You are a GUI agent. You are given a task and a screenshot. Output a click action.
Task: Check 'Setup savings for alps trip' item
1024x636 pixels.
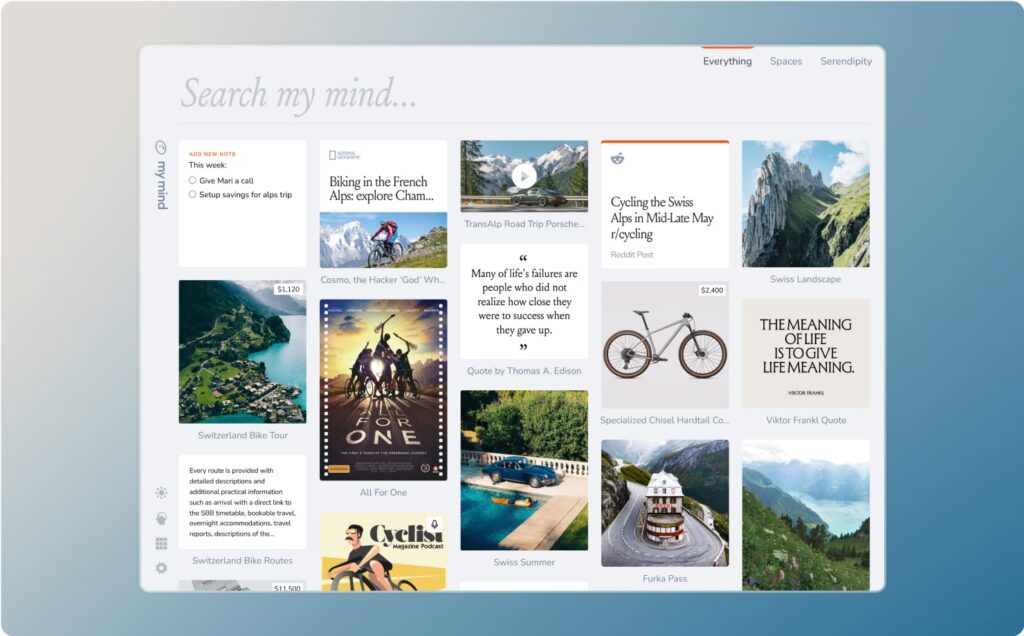pyautogui.click(x=192, y=194)
